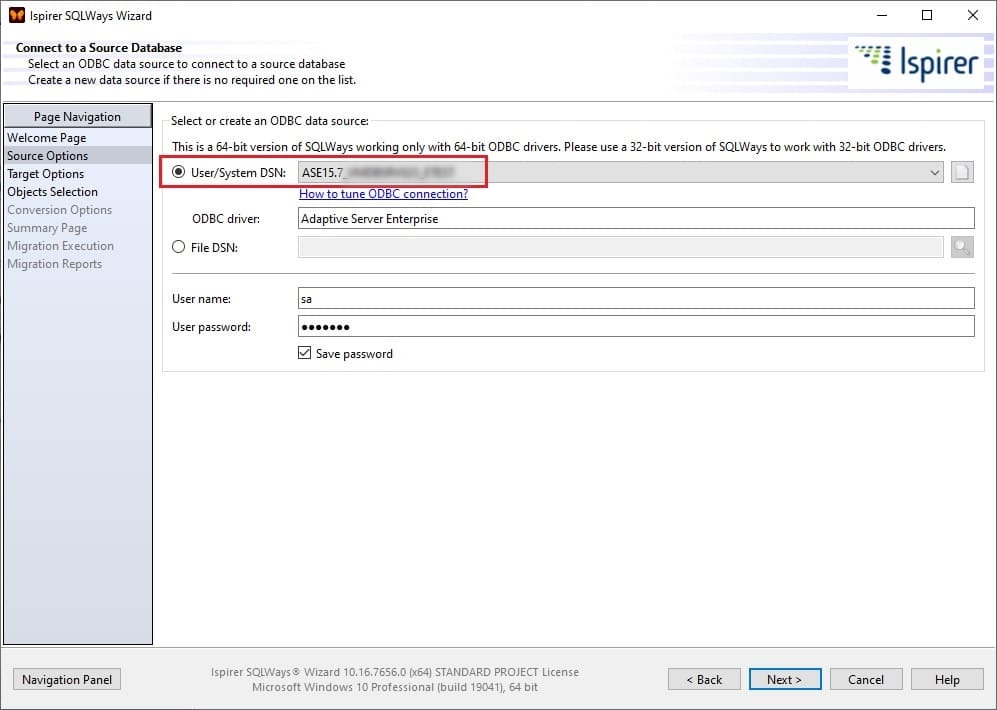Click the File DSN browse magnifier icon

pyautogui.click(x=961, y=247)
